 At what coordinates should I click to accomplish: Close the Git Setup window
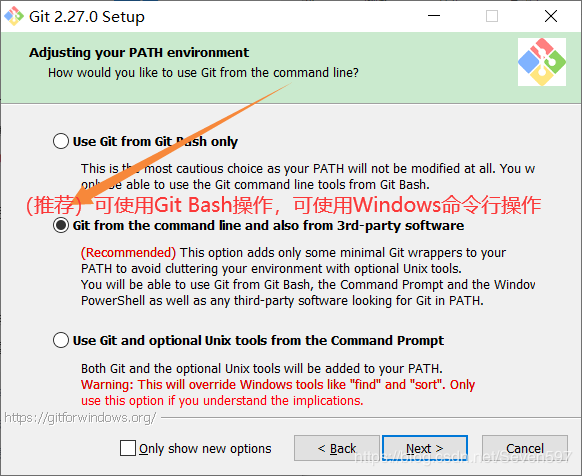[x=550, y=16]
